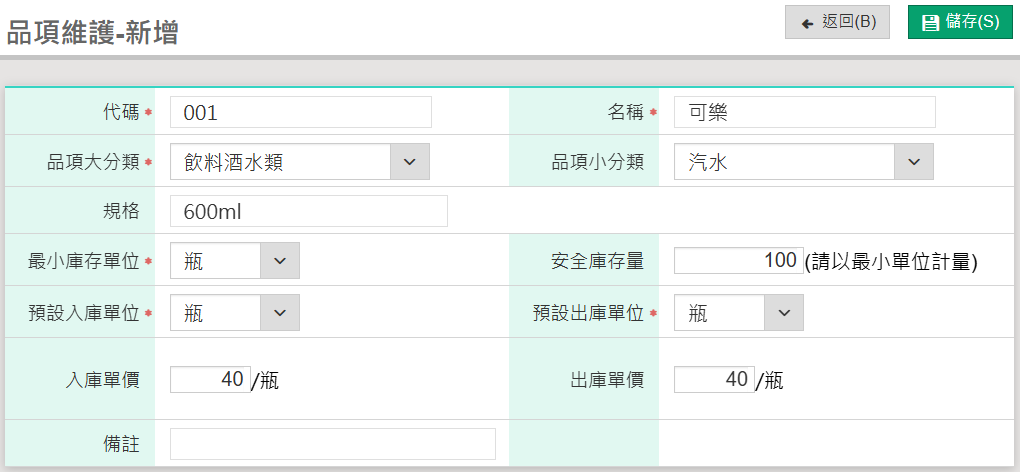Click the left arrow icon in 返回

807,23
